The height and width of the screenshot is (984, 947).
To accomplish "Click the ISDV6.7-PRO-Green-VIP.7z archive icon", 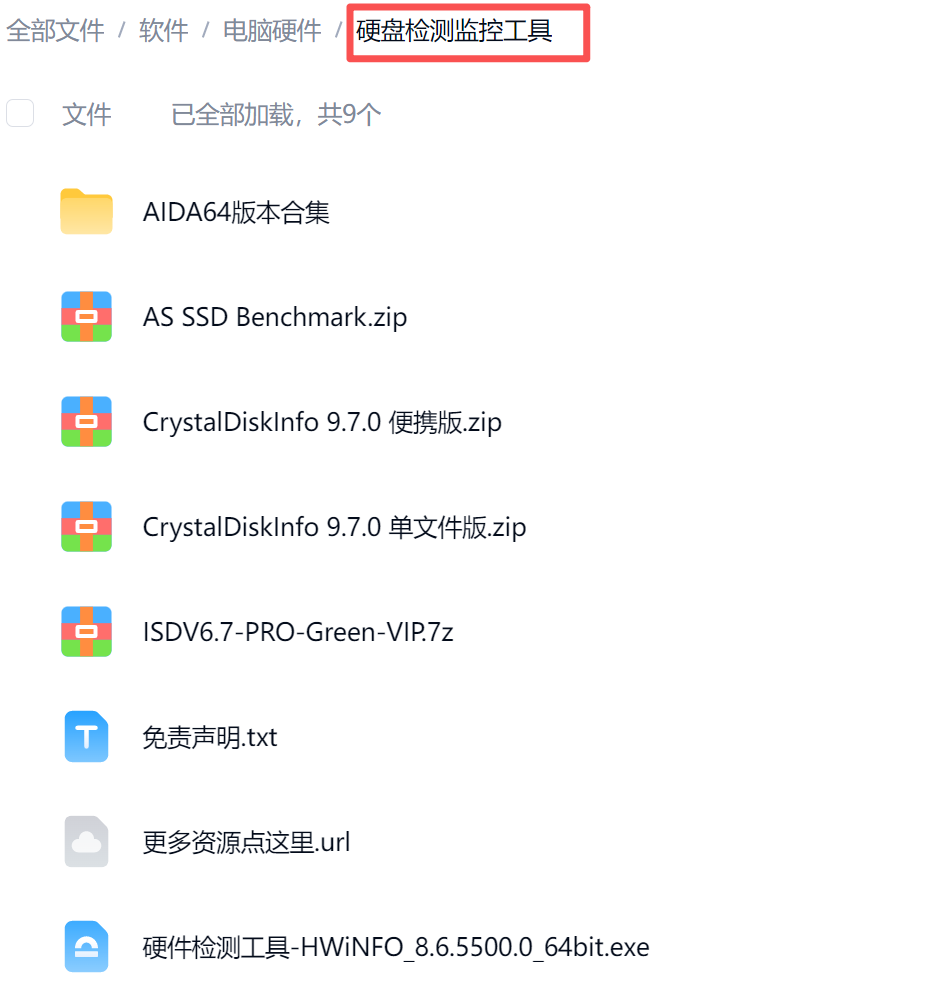I will (x=87, y=631).
